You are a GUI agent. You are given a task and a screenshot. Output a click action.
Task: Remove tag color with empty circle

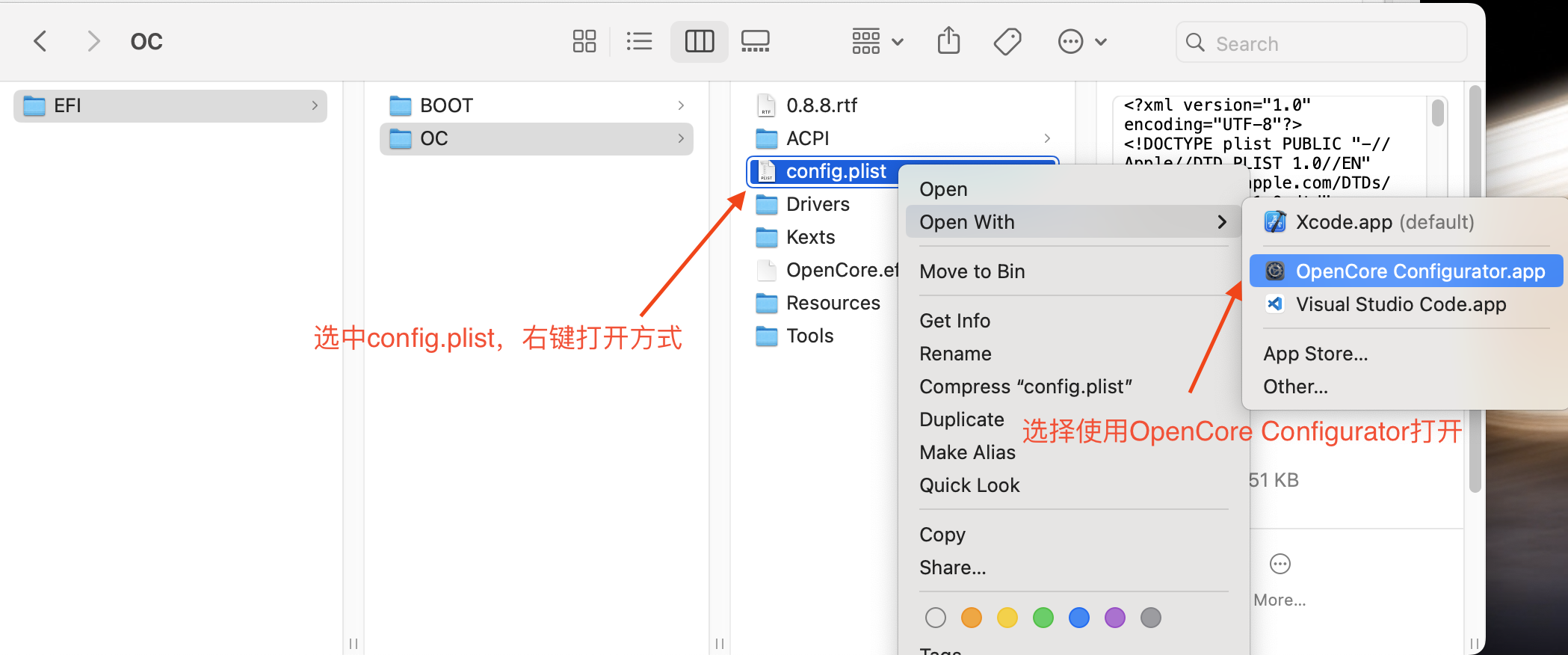pyautogui.click(x=936, y=618)
